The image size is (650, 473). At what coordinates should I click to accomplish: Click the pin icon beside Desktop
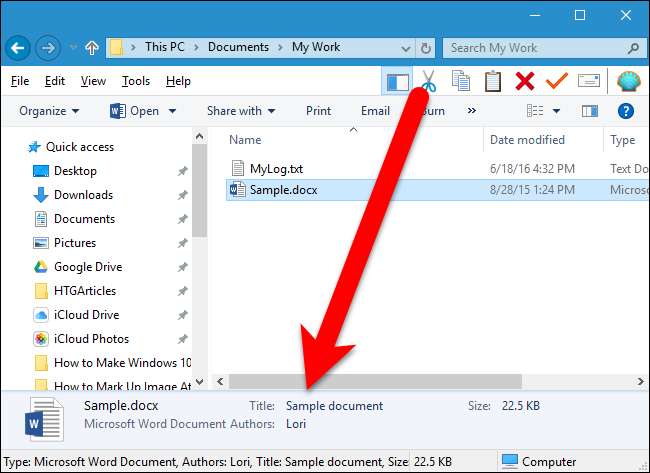182,171
